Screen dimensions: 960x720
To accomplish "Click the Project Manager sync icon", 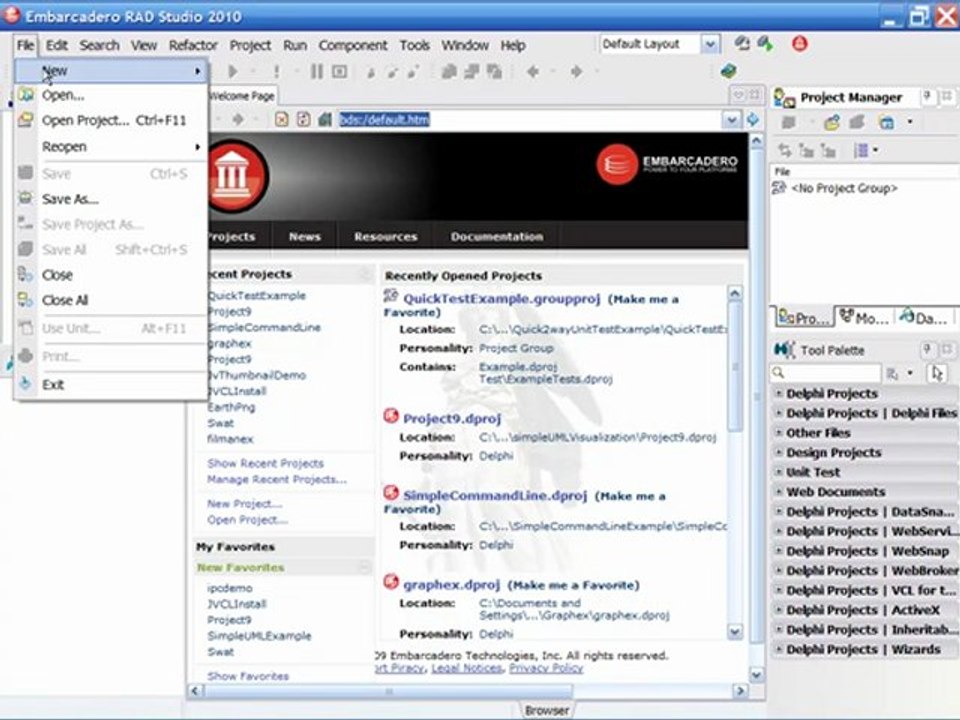I will 784,150.
